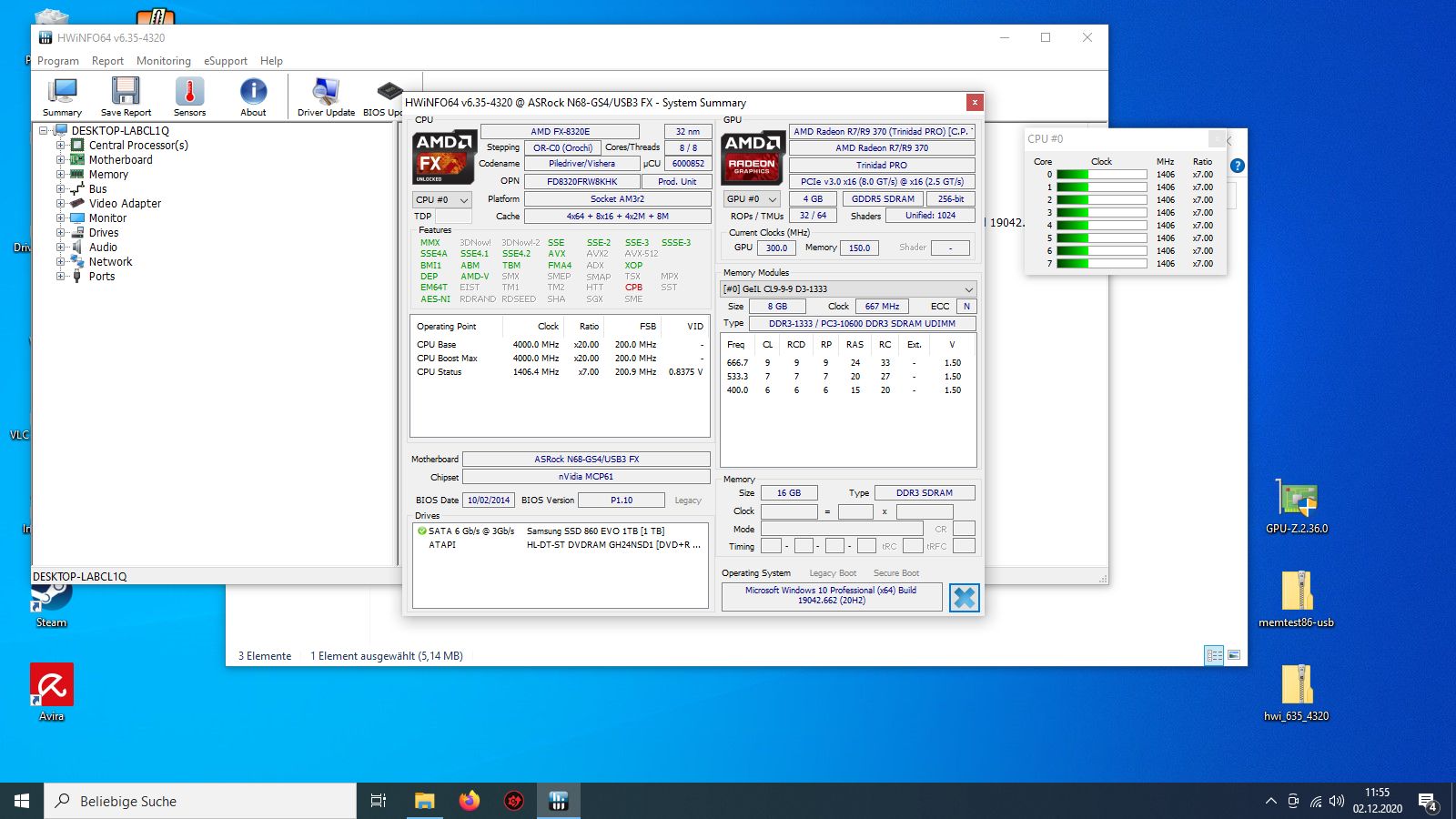
Task: Open the Monitoring menu
Action: 164,61
